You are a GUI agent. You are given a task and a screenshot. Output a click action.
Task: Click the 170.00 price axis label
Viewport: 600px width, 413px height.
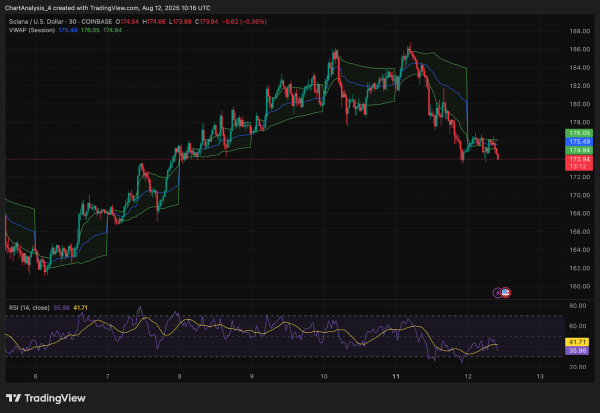click(x=579, y=195)
